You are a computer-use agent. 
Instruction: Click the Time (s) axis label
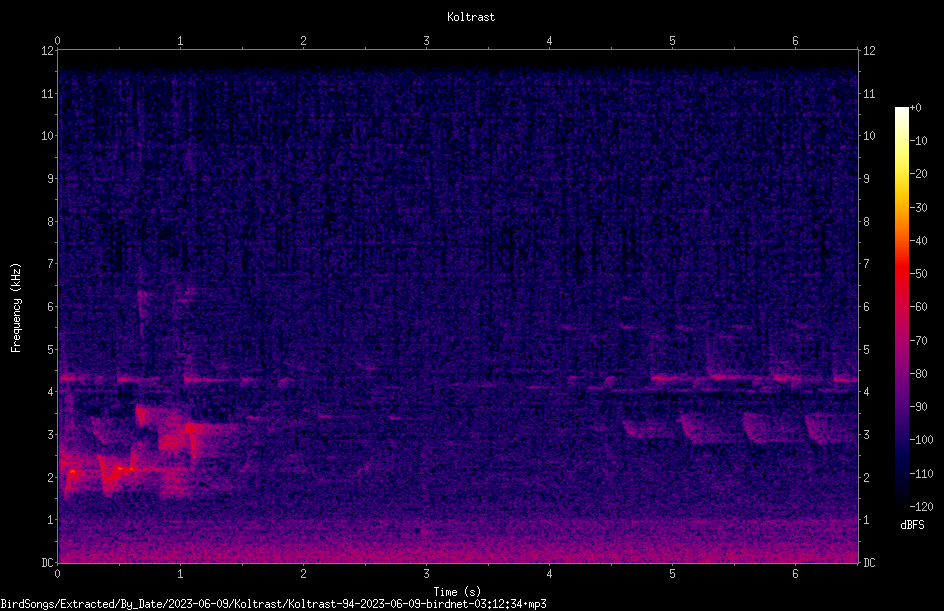(x=457, y=592)
